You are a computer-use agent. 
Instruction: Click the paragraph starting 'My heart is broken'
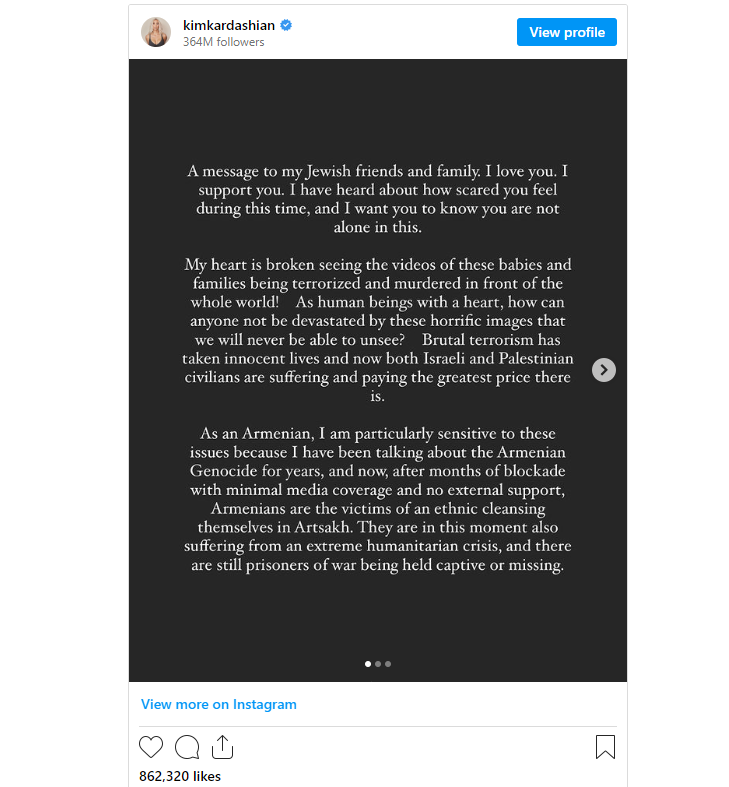click(x=378, y=330)
